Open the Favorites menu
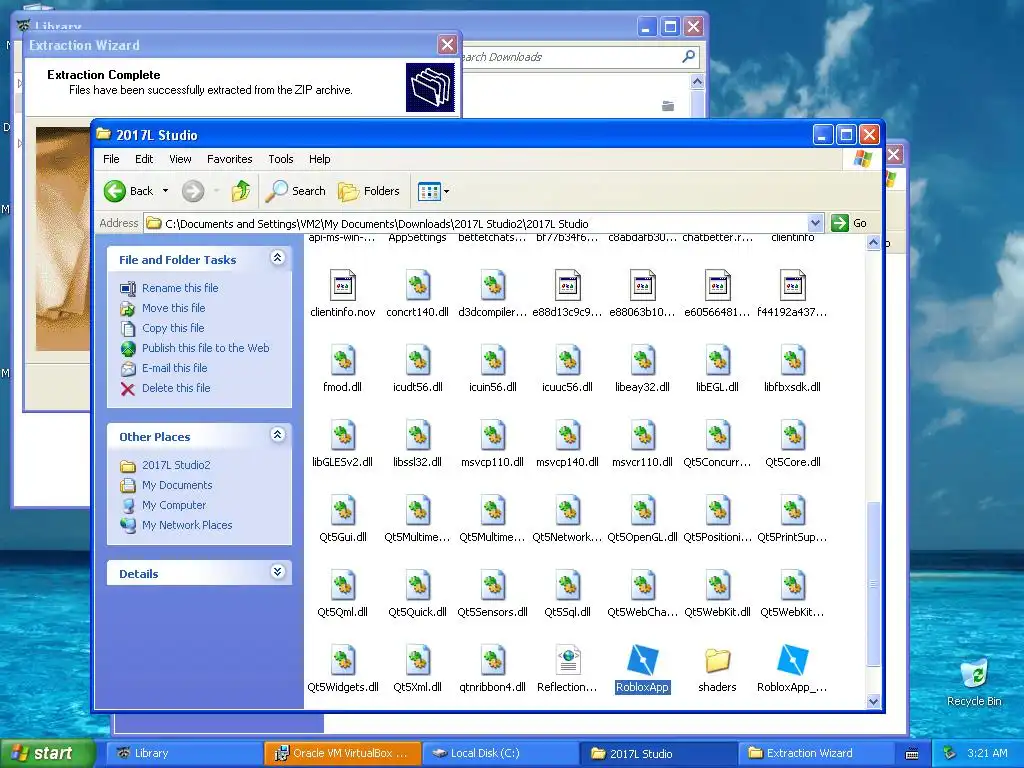 tap(229, 159)
